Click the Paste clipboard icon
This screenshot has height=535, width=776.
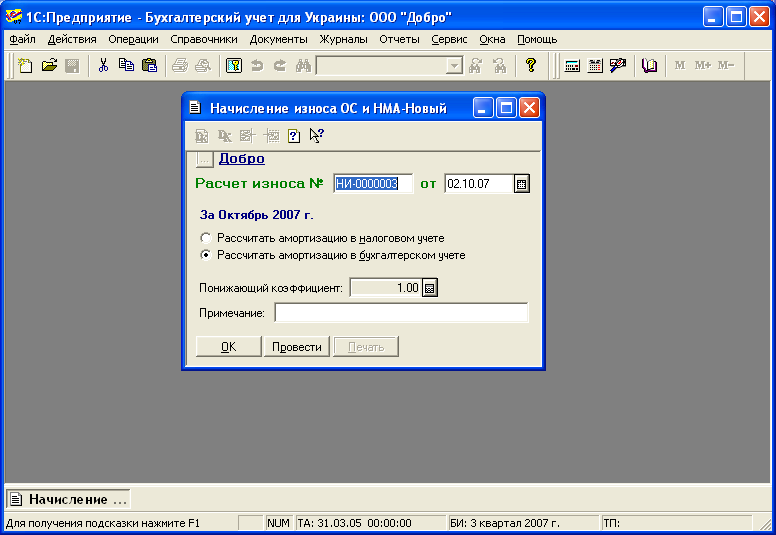(x=149, y=65)
